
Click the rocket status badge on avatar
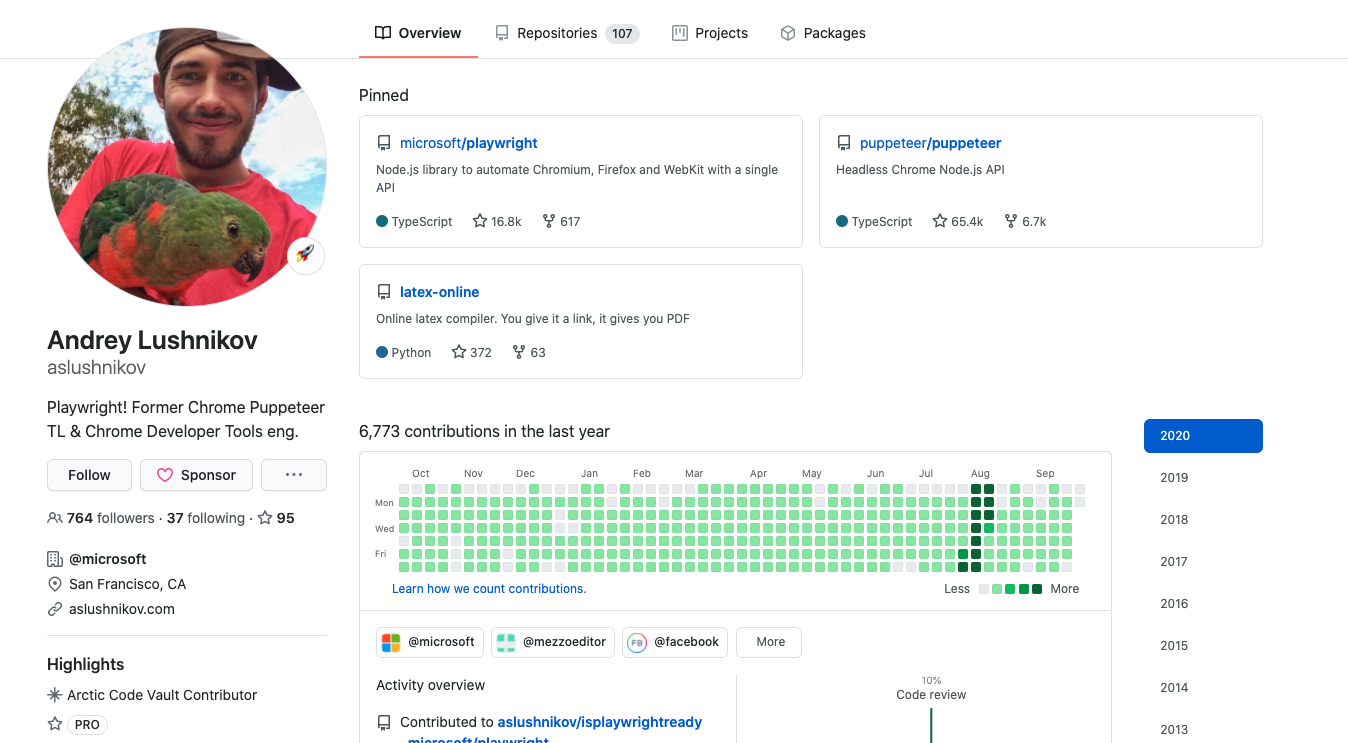pos(306,255)
